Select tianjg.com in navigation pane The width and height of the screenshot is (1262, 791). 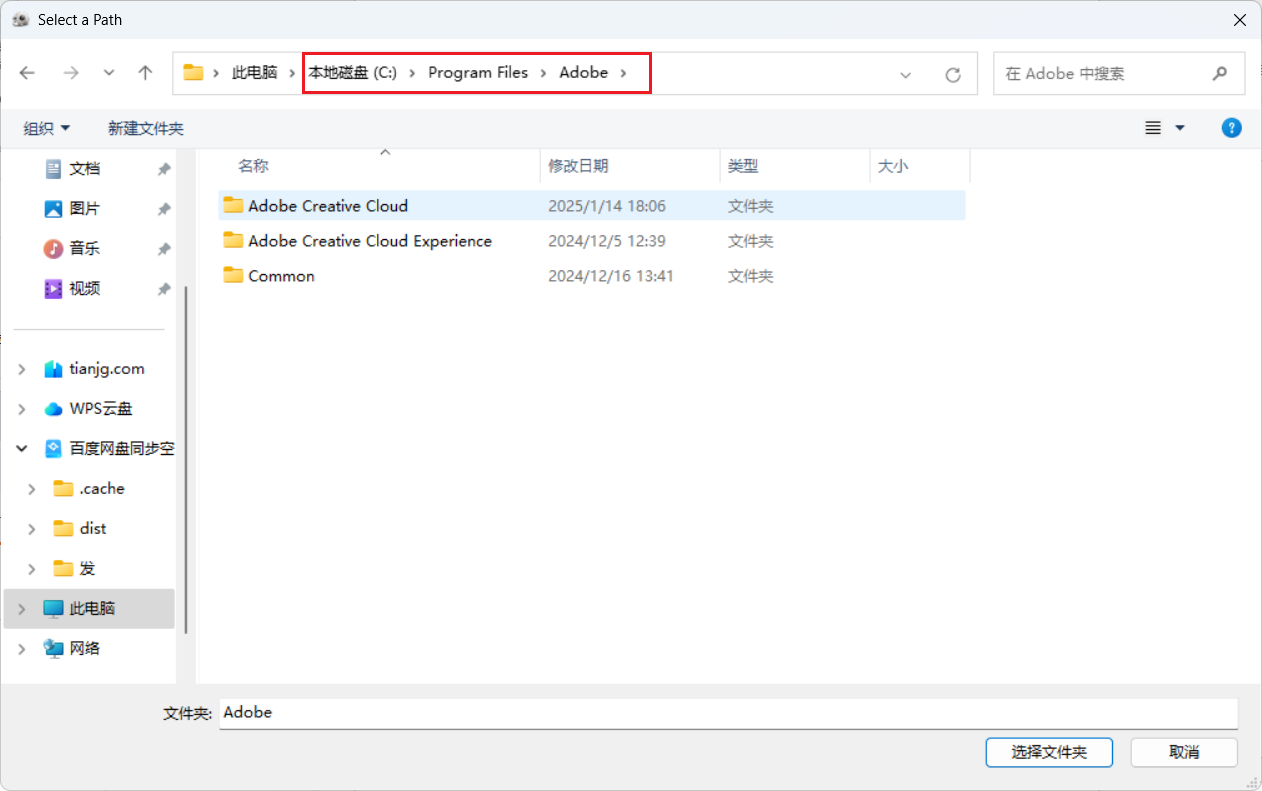tap(107, 369)
